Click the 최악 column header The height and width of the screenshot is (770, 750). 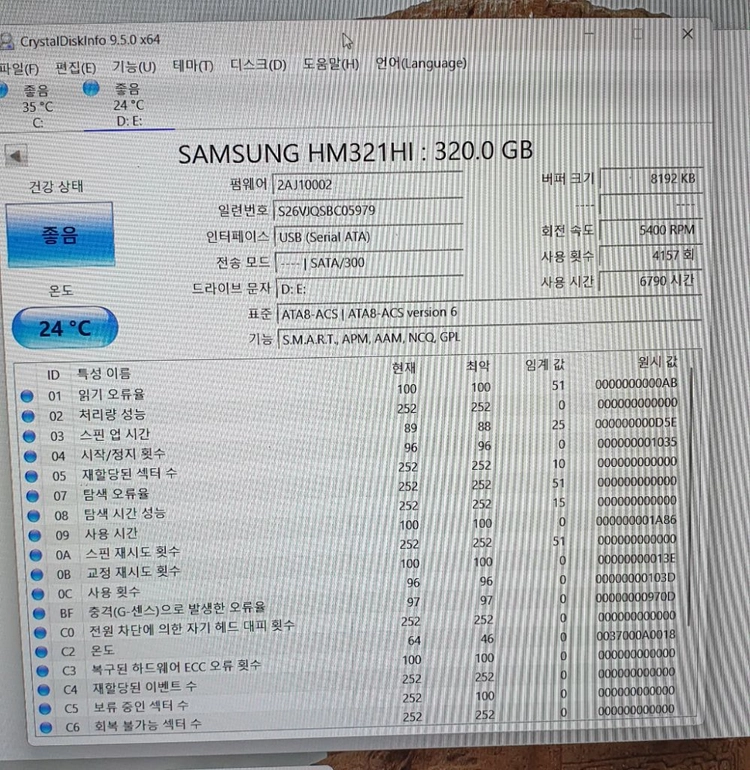477,365
